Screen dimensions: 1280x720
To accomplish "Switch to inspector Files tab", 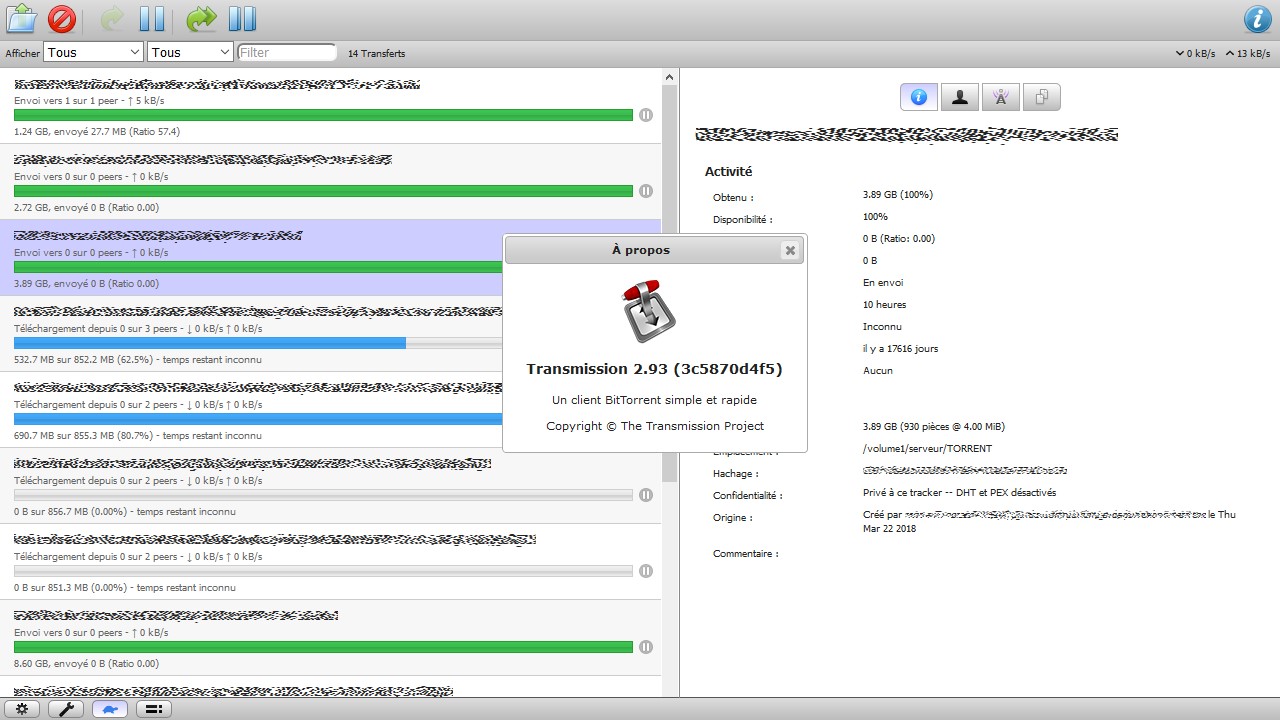I will [1042, 97].
